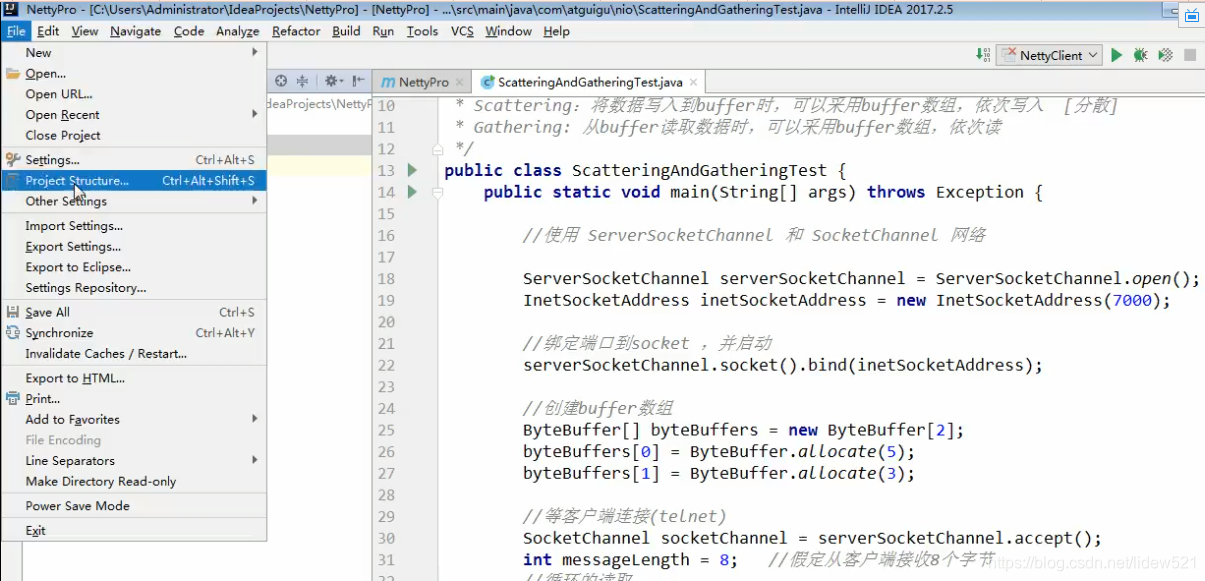Image resolution: width=1205 pixels, height=581 pixels.
Task: Select Print... menu item
Action: pos(134,399)
